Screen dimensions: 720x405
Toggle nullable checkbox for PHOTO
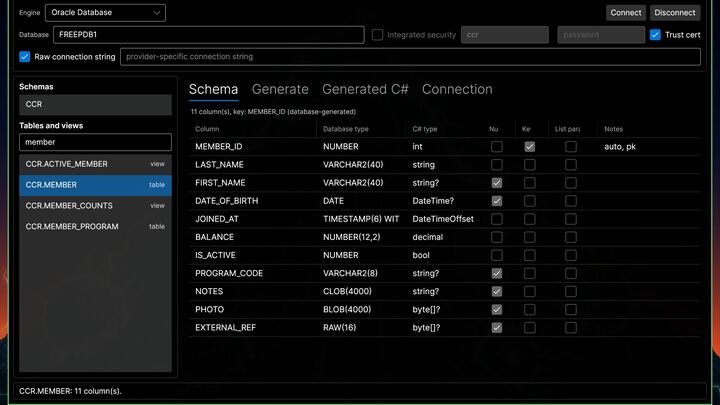[x=497, y=309]
